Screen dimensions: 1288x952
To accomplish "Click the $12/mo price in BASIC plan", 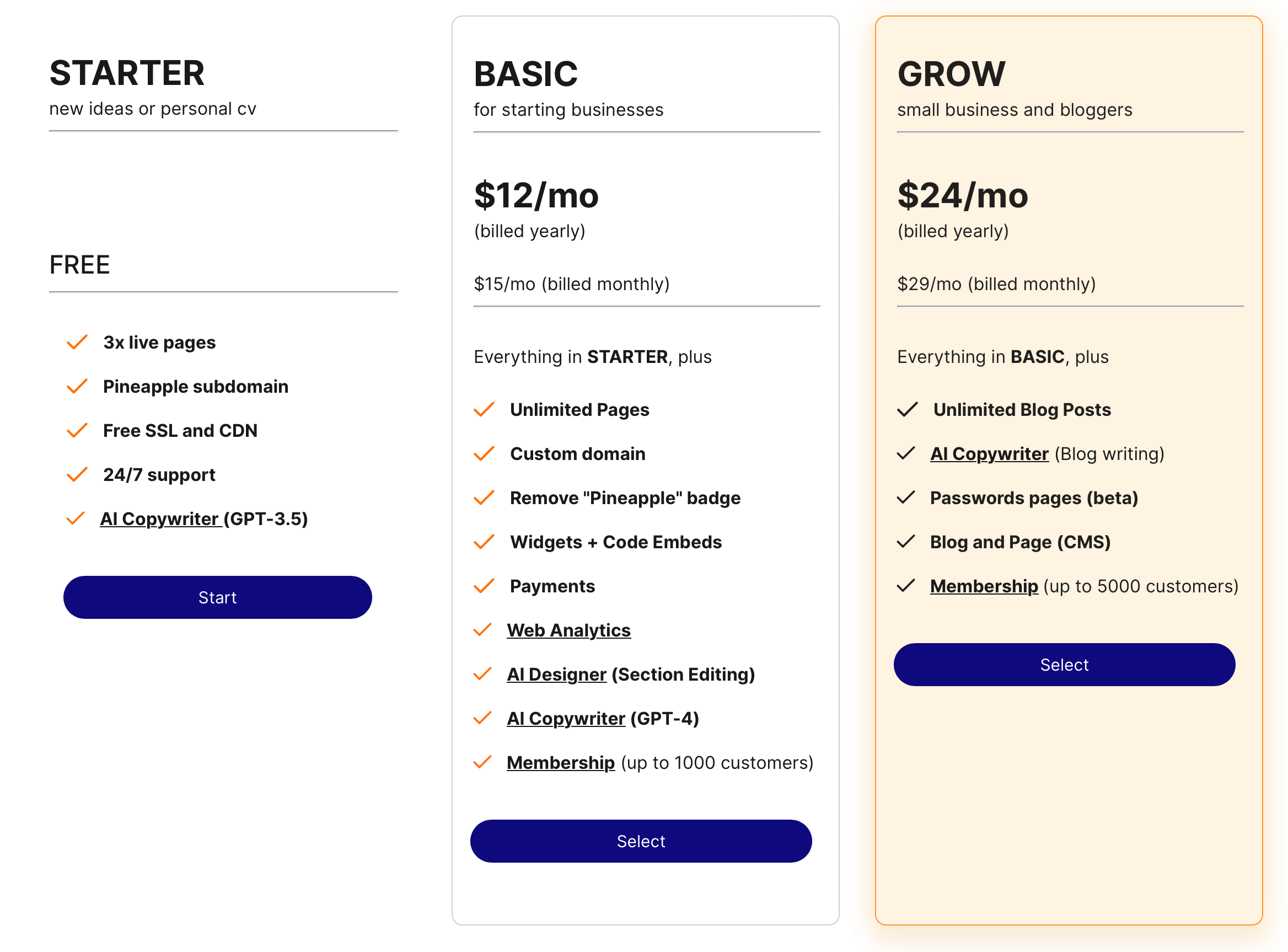I will (536, 195).
